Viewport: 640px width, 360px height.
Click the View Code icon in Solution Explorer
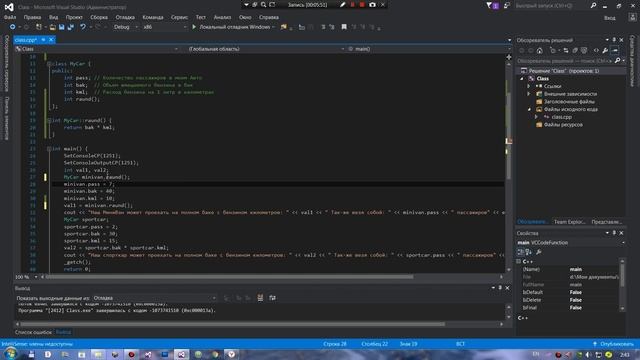coord(596,51)
